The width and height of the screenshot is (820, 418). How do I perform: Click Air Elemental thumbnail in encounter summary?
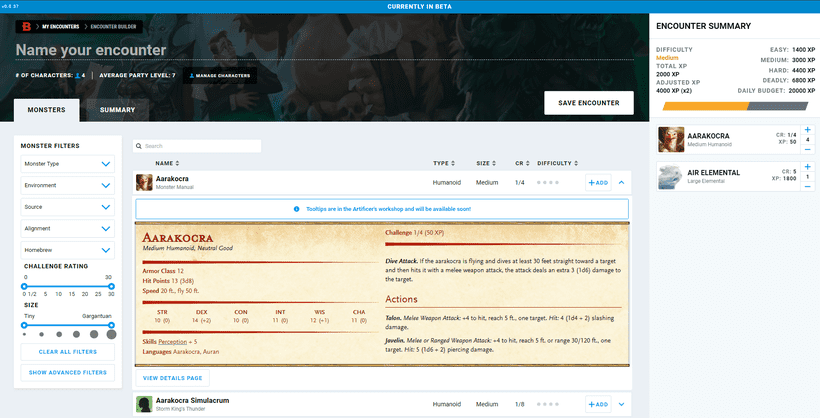click(671, 177)
